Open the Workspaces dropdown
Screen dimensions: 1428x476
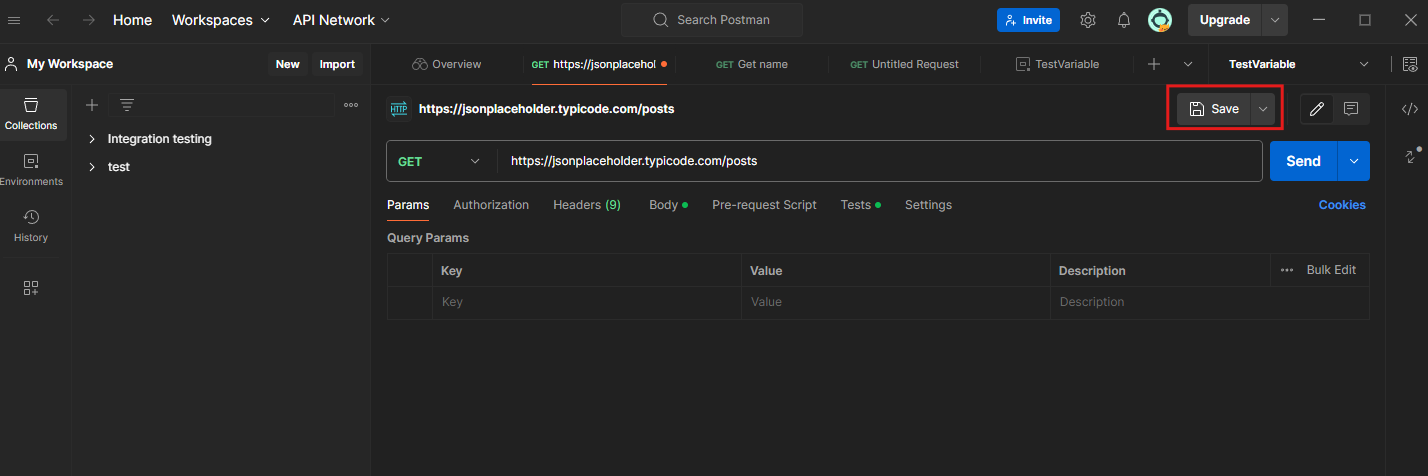[x=221, y=20]
